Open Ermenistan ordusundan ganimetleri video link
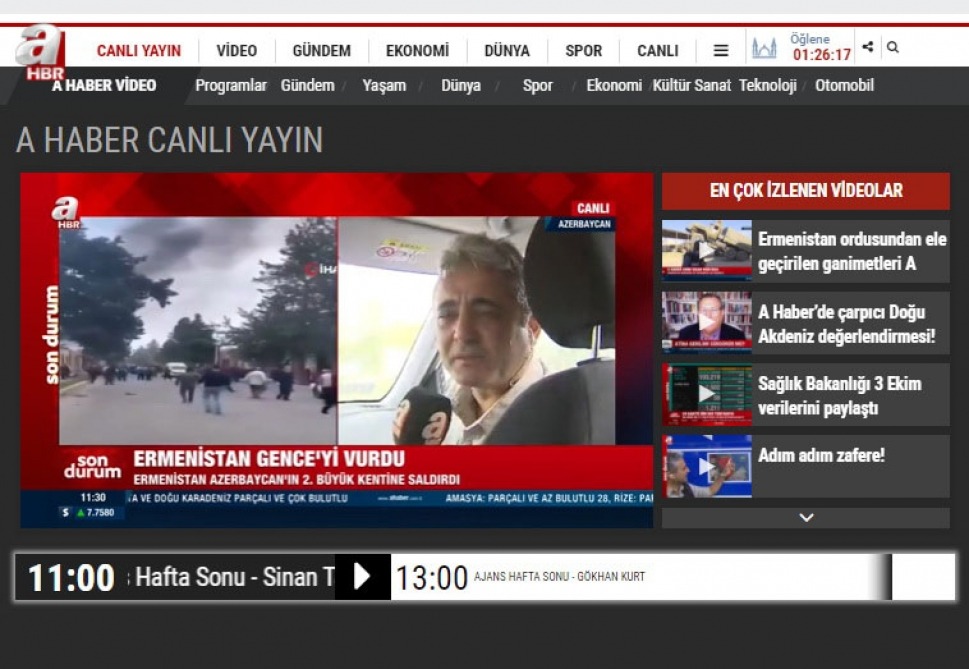This screenshot has width=969, height=669. 852,251
